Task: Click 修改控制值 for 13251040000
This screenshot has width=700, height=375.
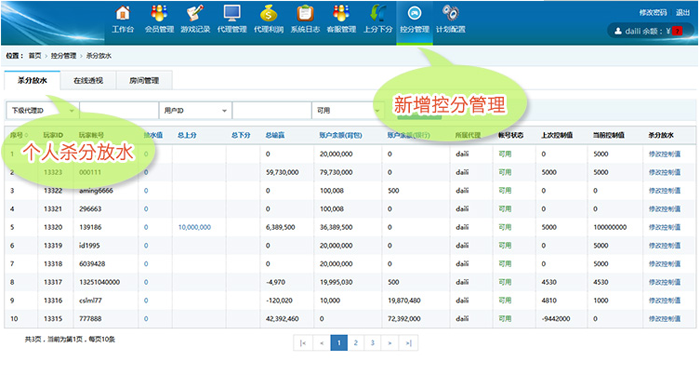Action: click(x=664, y=282)
